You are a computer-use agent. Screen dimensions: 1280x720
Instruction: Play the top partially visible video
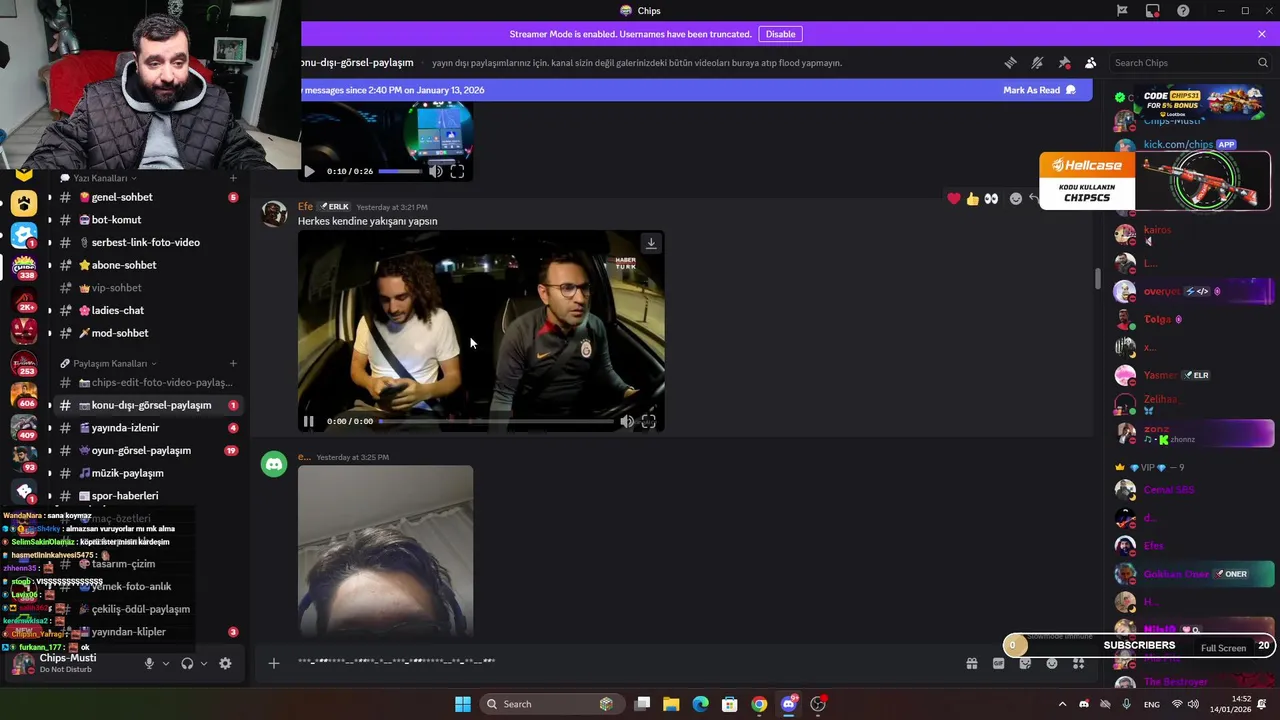(x=309, y=171)
